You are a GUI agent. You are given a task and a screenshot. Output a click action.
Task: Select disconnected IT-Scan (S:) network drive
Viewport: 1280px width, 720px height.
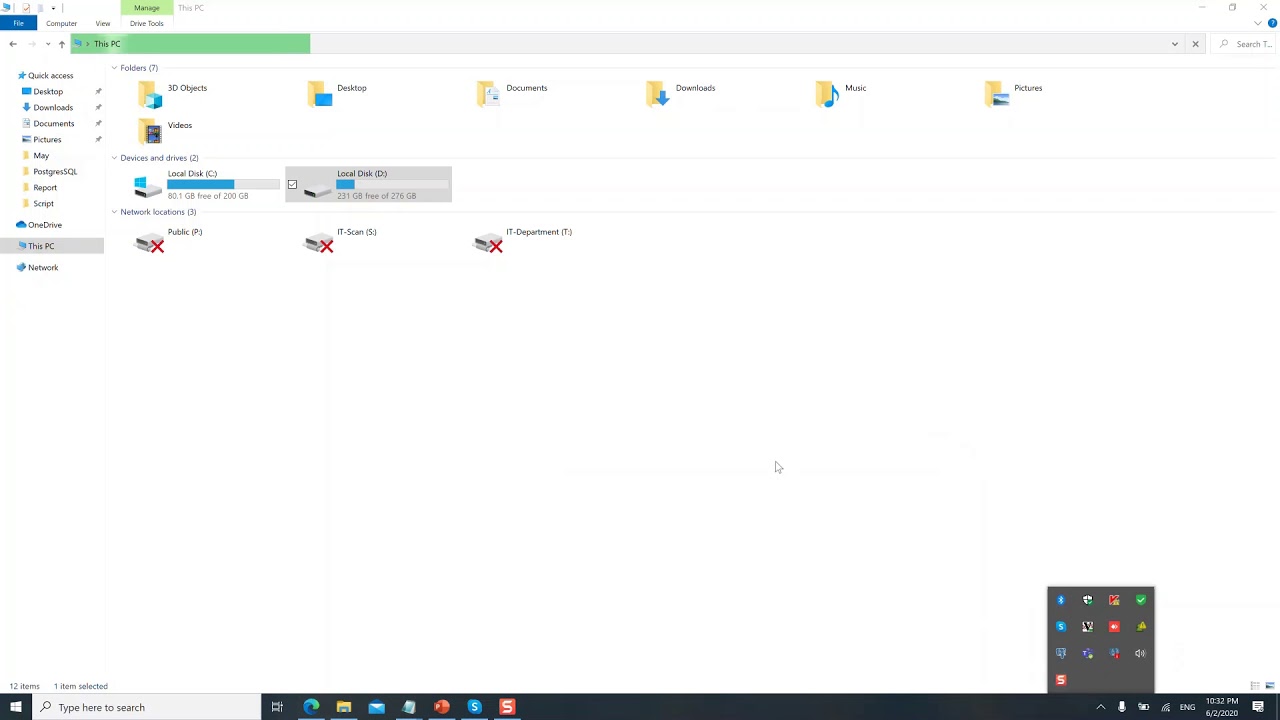(341, 241)
